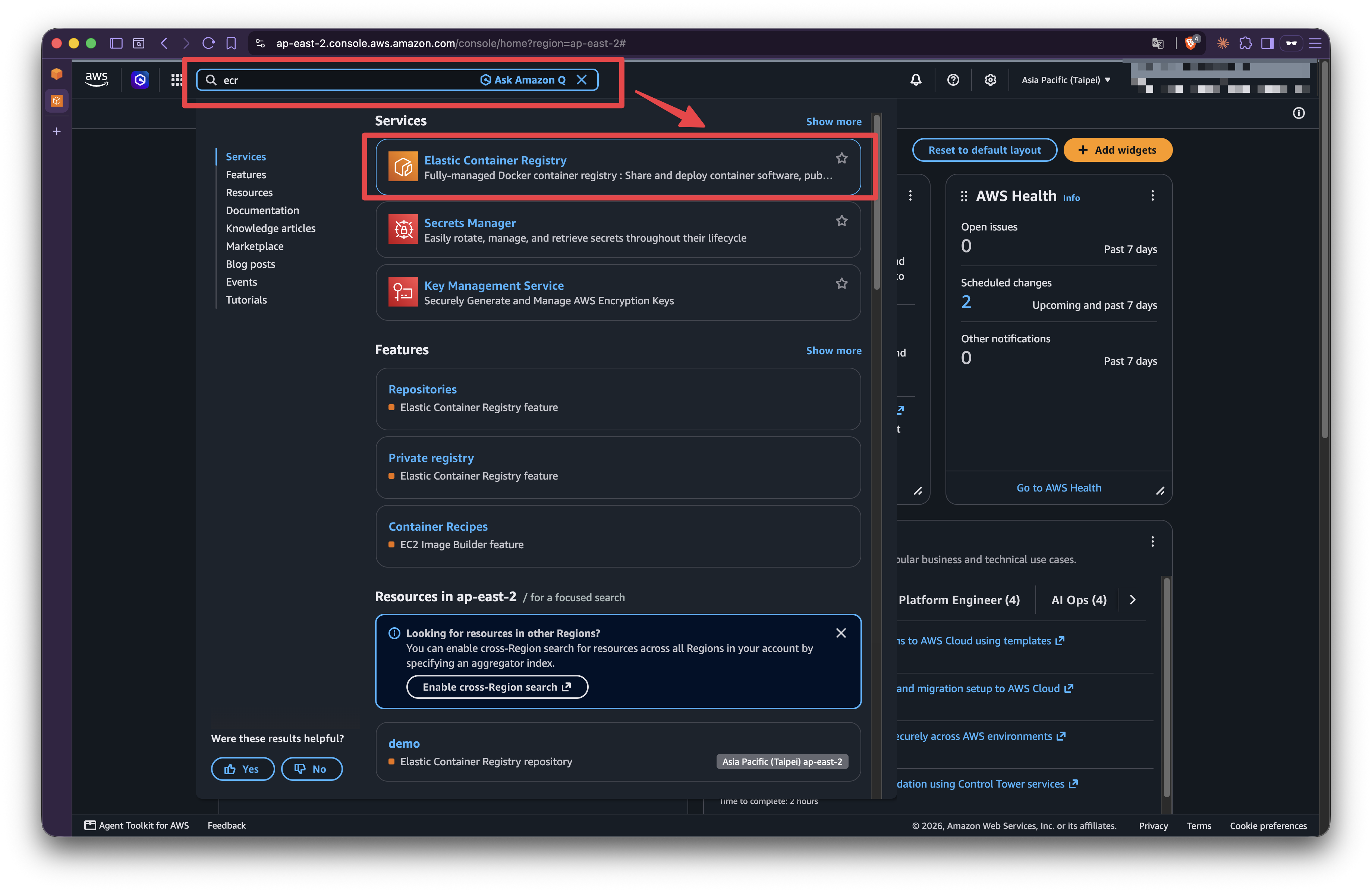This screenshot has height=892, width=1372.
Task: Click the Go to AWS Health link
Action: point(1058,488)
